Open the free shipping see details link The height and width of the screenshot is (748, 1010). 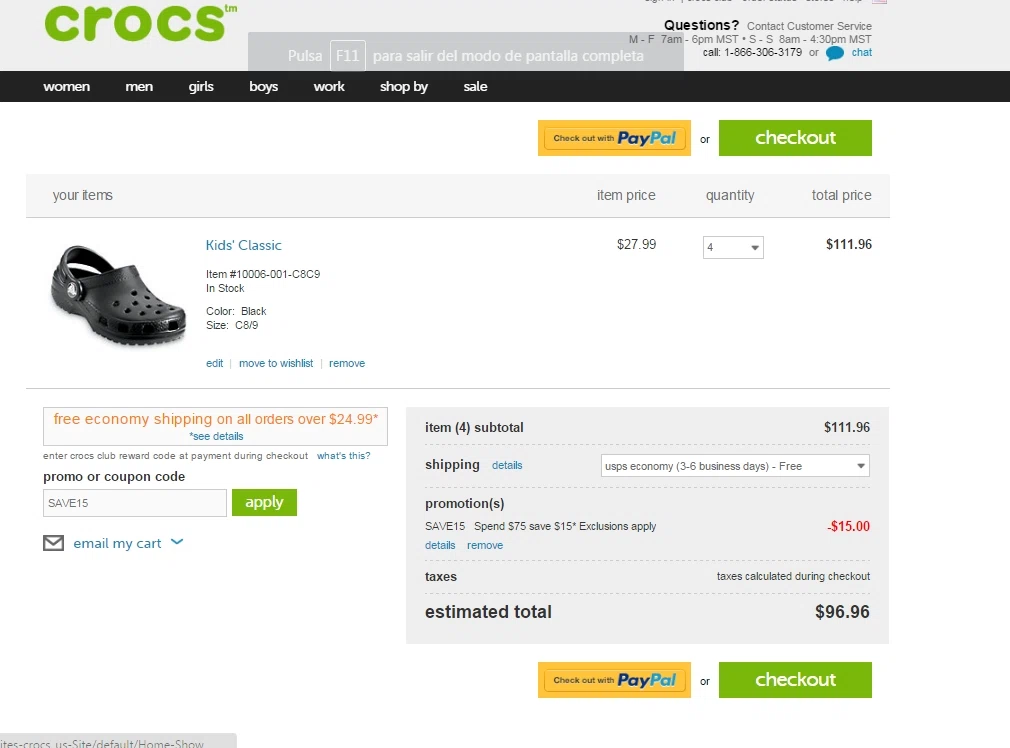[216, 436]
